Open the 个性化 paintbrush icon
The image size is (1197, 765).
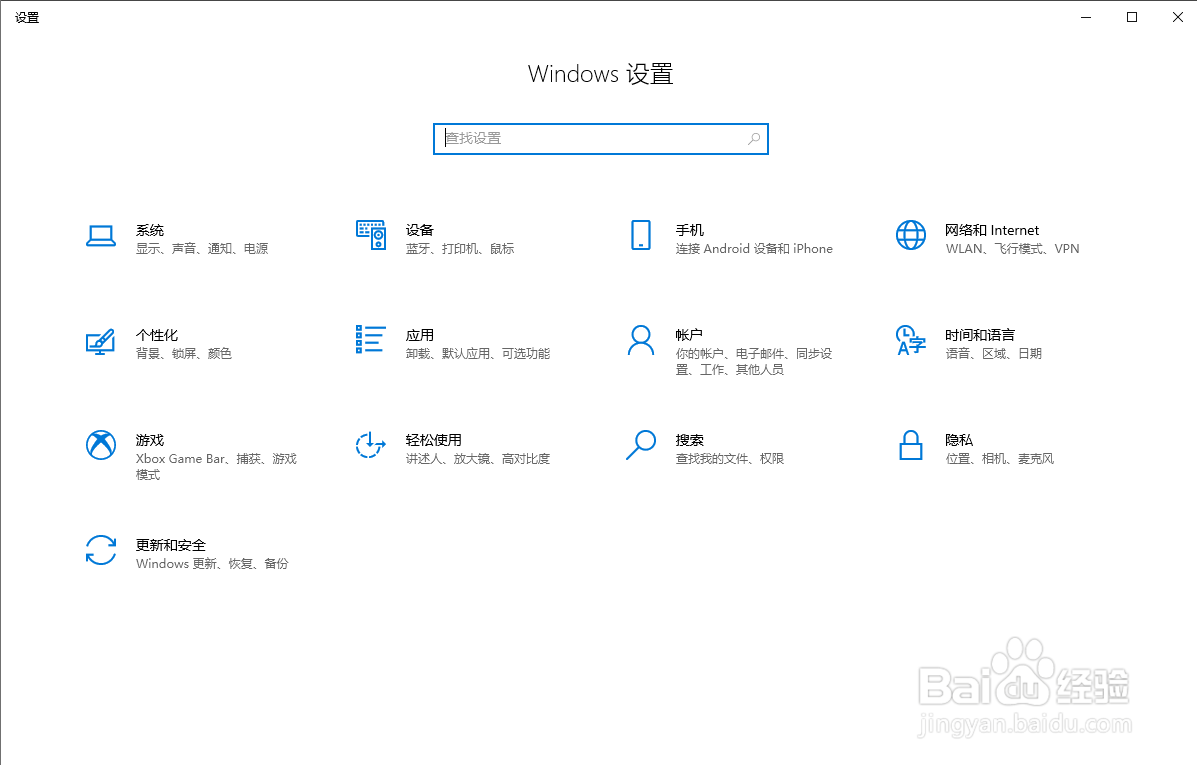click(101, 341)
